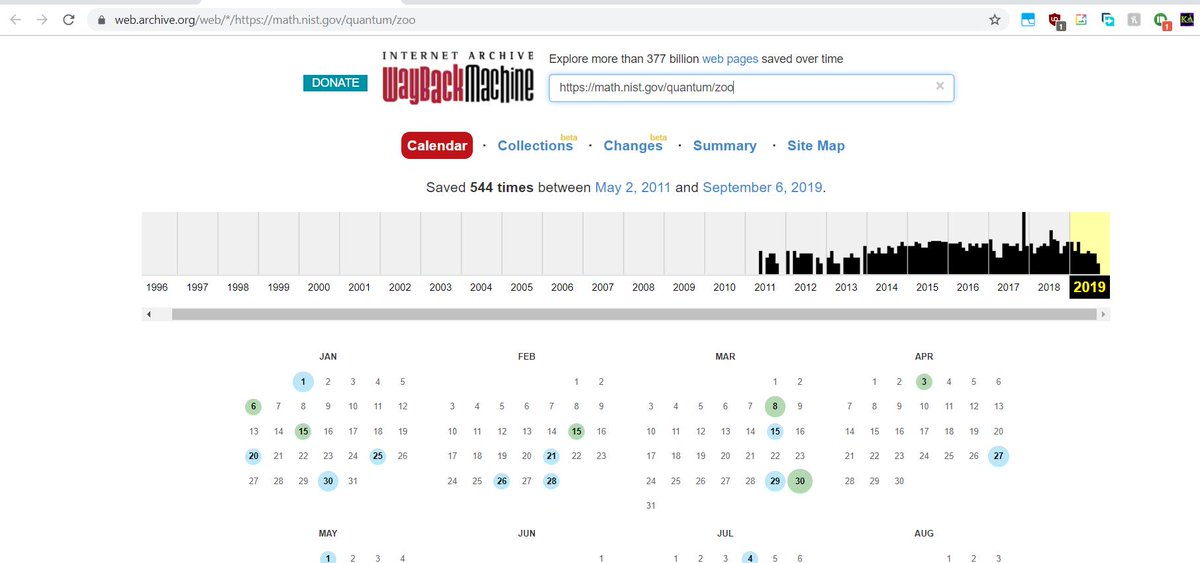Select year 2015 on the timeline

point(927,287)
